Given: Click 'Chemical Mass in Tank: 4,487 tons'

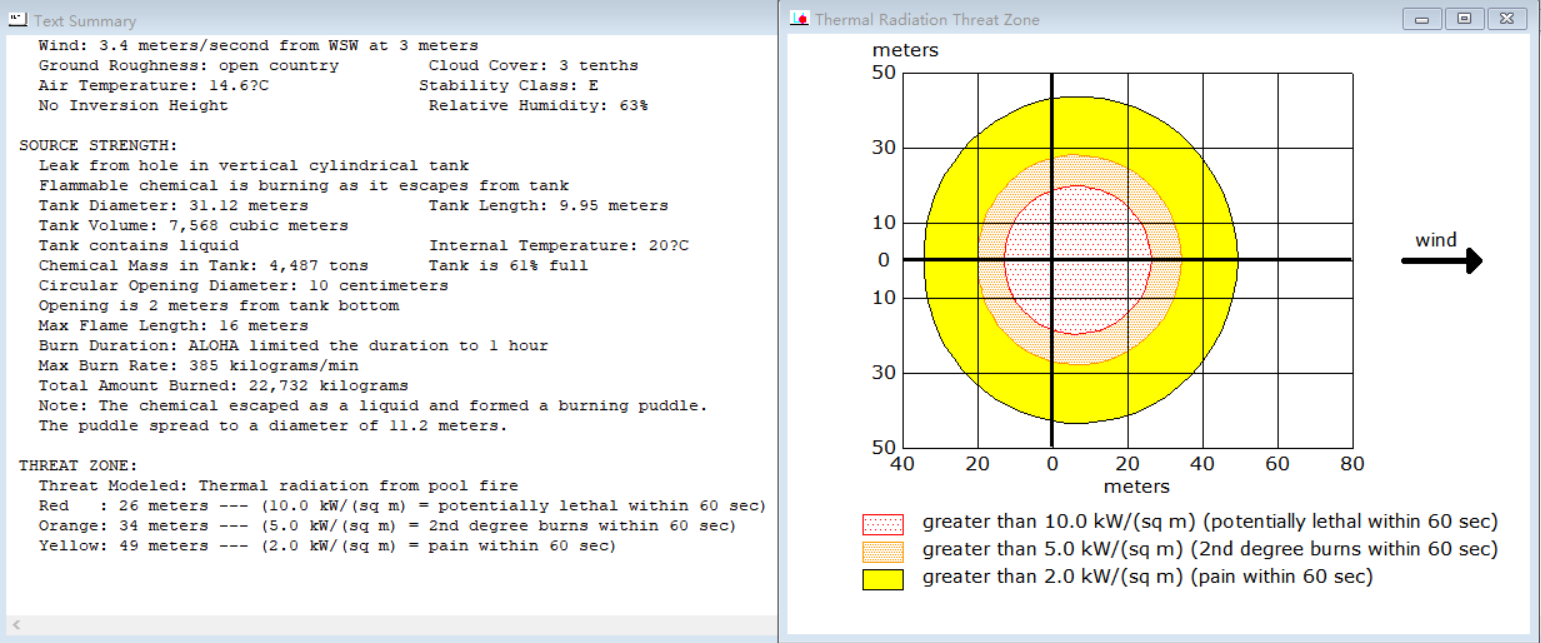Looking at the screenshot, I should pyautogui.click(x=203, y=266).
